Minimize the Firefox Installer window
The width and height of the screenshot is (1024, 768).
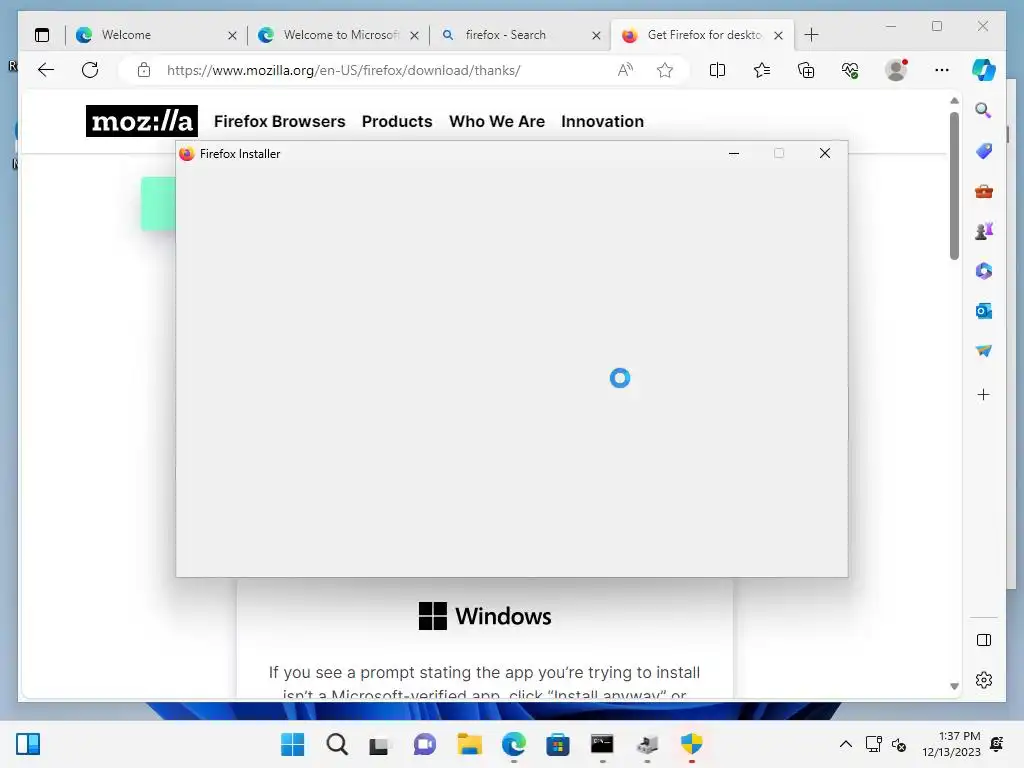point(734,153)
